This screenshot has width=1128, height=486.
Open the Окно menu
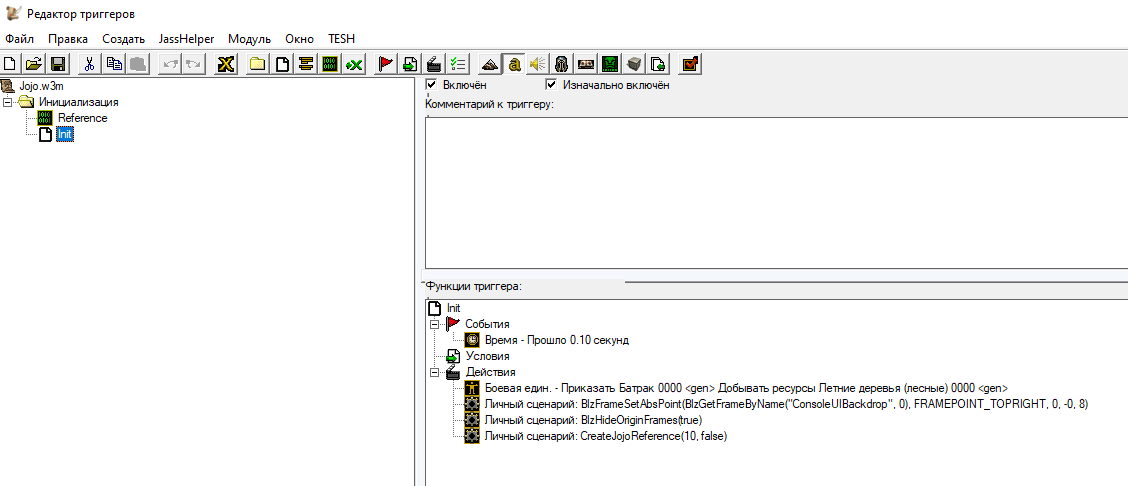[299, 39]
